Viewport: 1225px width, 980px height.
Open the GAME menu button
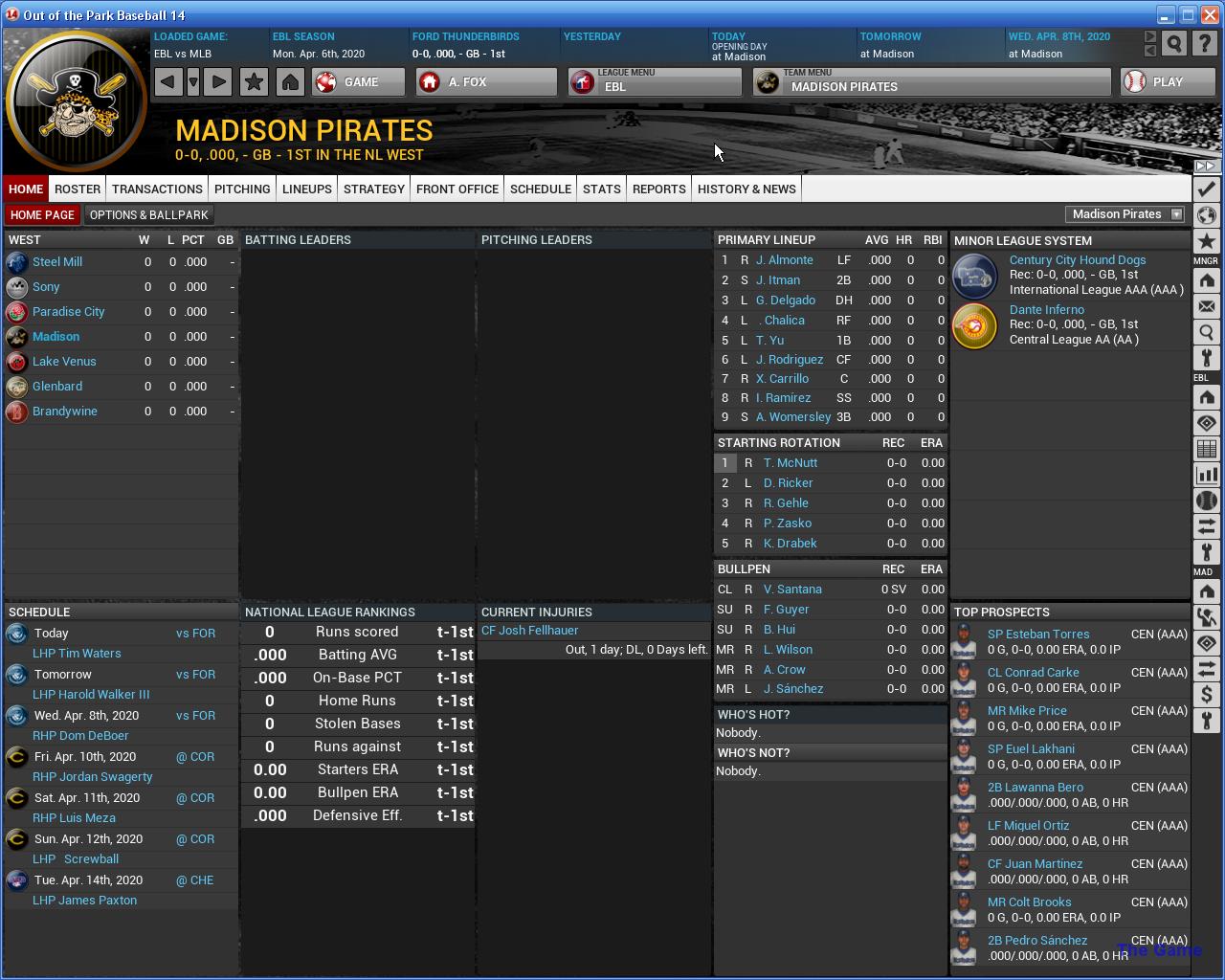[358, 82]
